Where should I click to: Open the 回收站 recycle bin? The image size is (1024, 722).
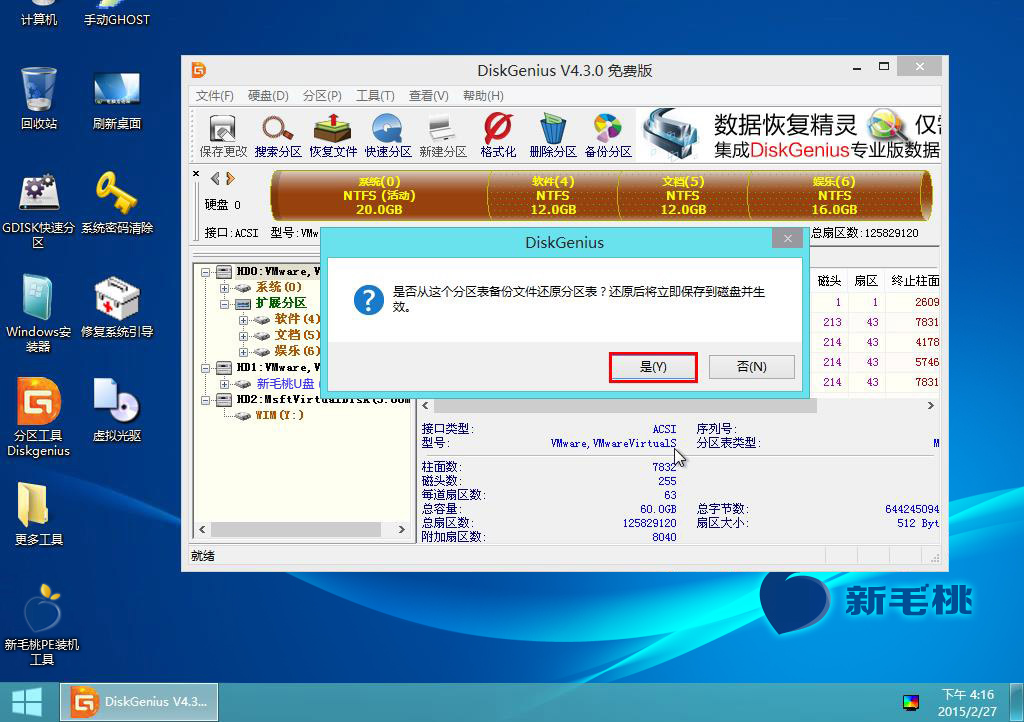point(39,99)
